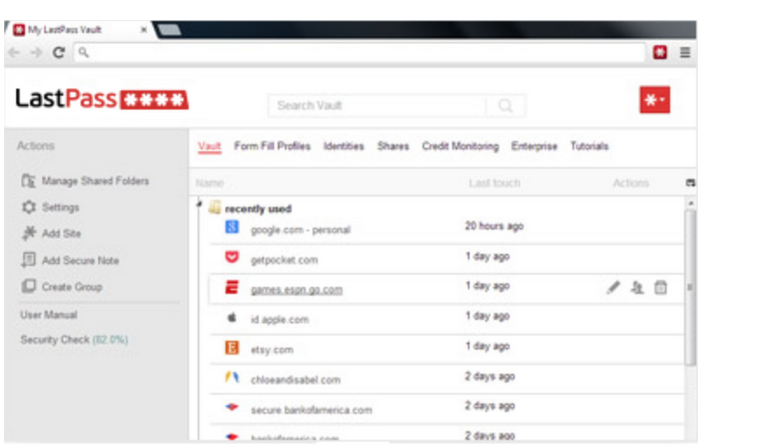Click the "20 hours ago" timestamp
This screenshot has height=448, width=782.
tap(494, 226)
